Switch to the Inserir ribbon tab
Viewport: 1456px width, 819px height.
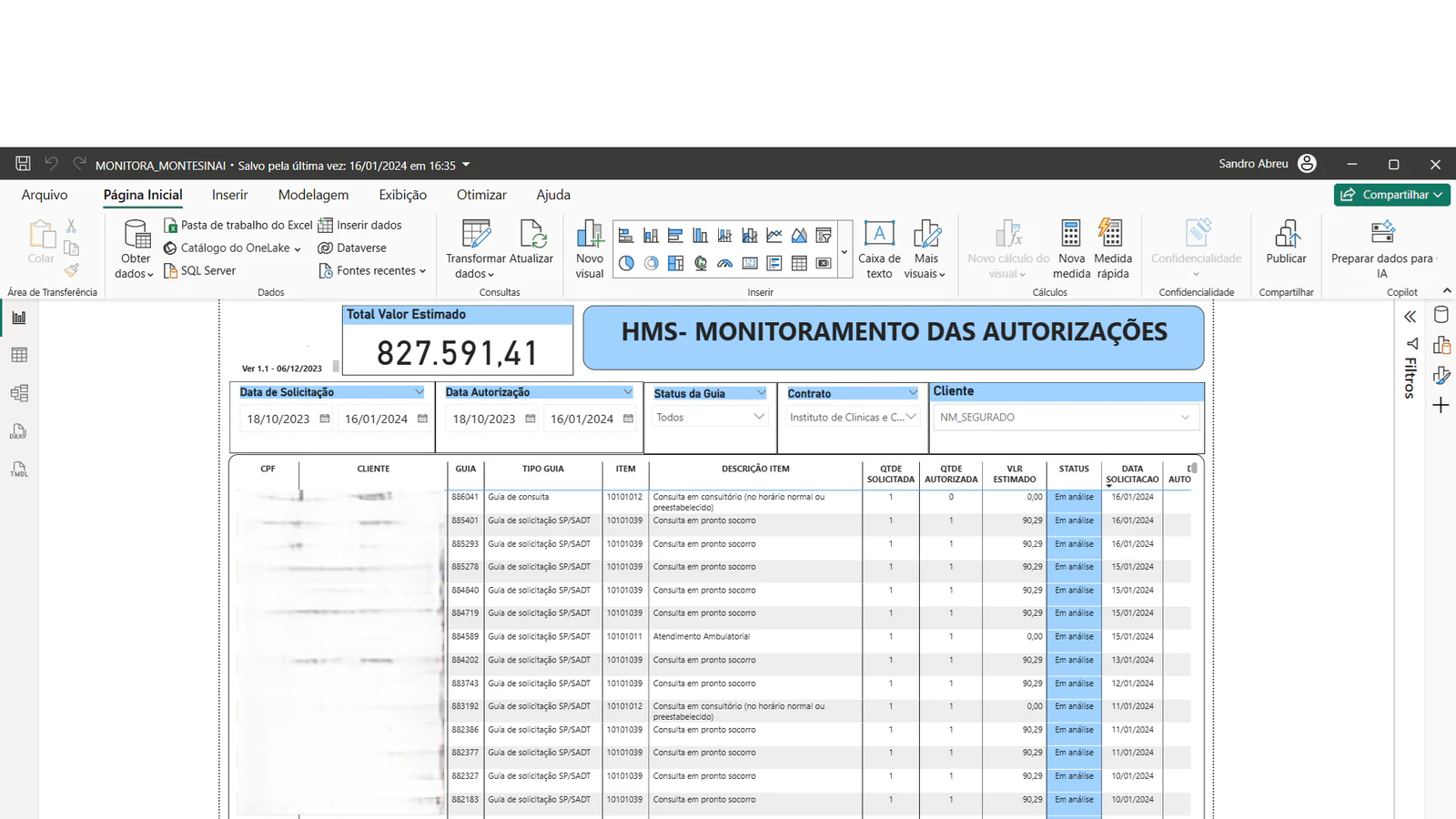pos(229,195)
